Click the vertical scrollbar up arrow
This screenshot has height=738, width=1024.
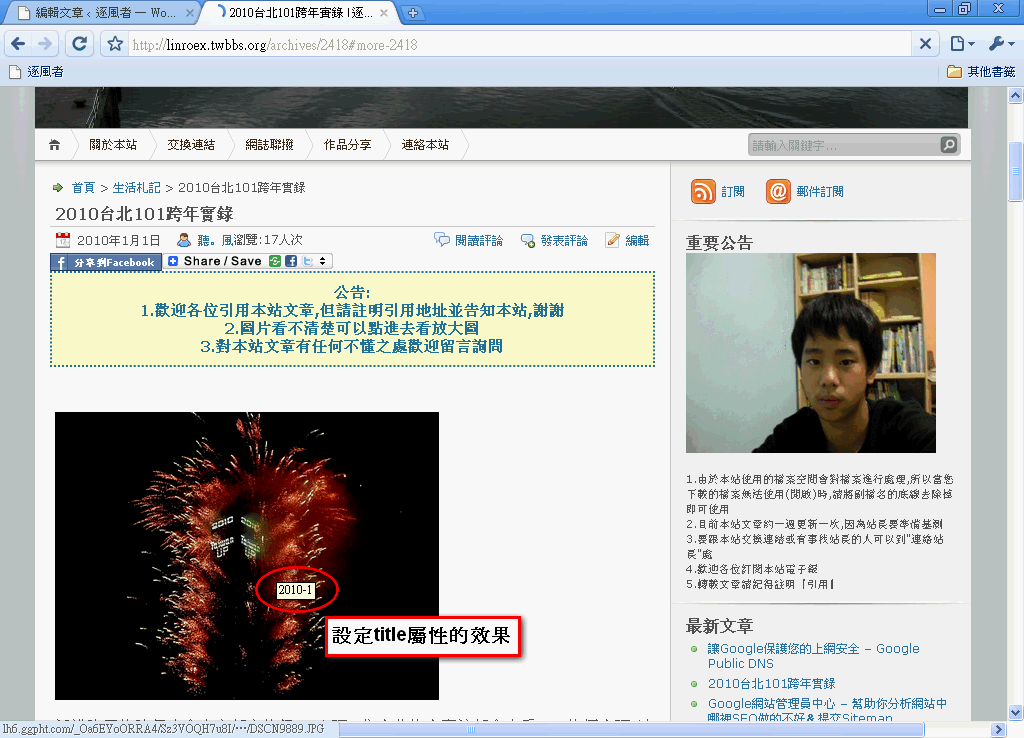point(1016,95)
